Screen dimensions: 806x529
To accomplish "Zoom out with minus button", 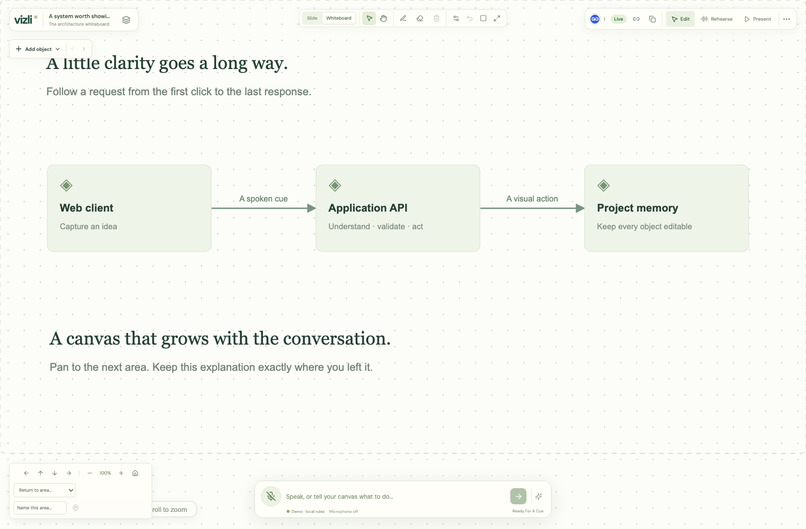I will (90, 473).
